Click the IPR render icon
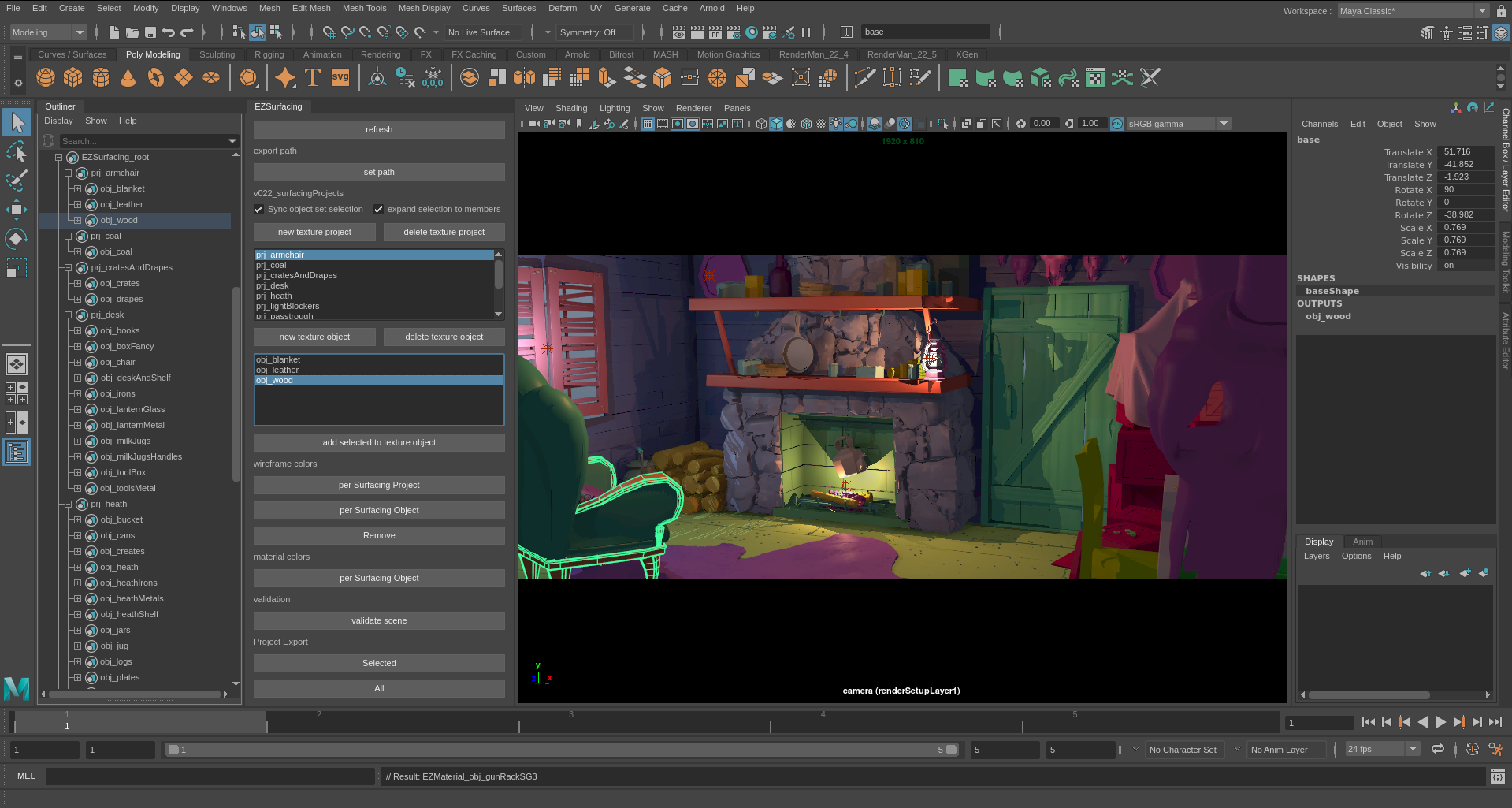The image size is (1512, 808). tap(715, 32)
